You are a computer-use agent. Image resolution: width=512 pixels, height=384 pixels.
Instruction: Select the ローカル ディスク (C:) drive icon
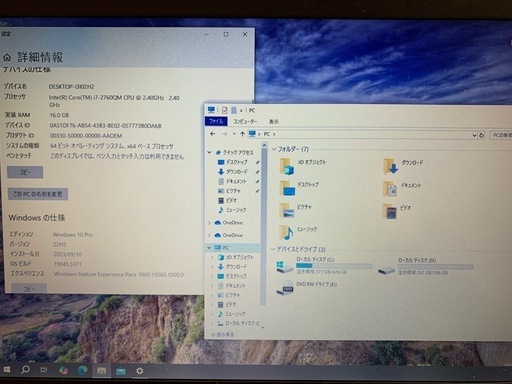click(x=284, y=266)
